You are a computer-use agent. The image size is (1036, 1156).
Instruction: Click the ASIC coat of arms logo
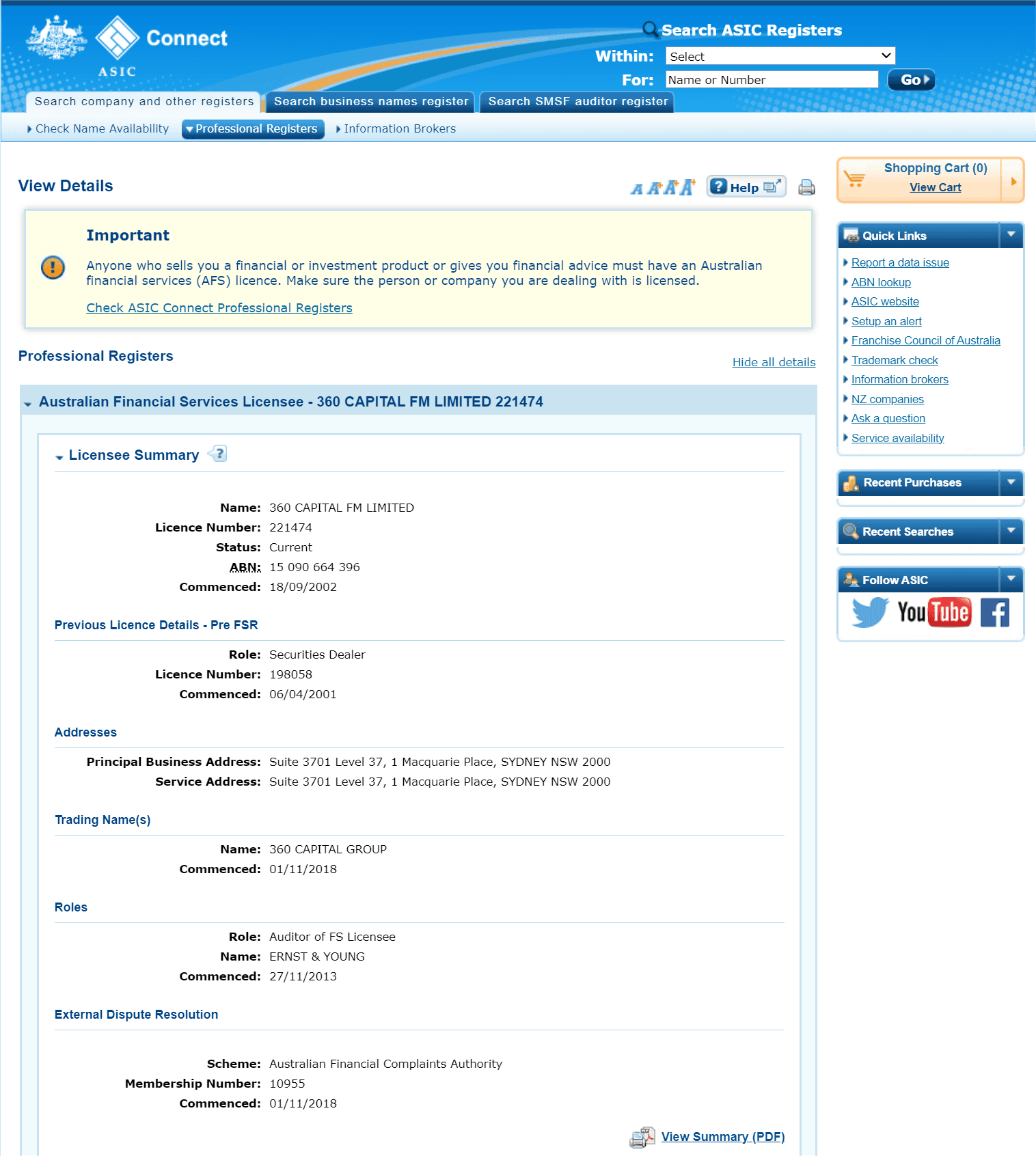pos(56,39)
